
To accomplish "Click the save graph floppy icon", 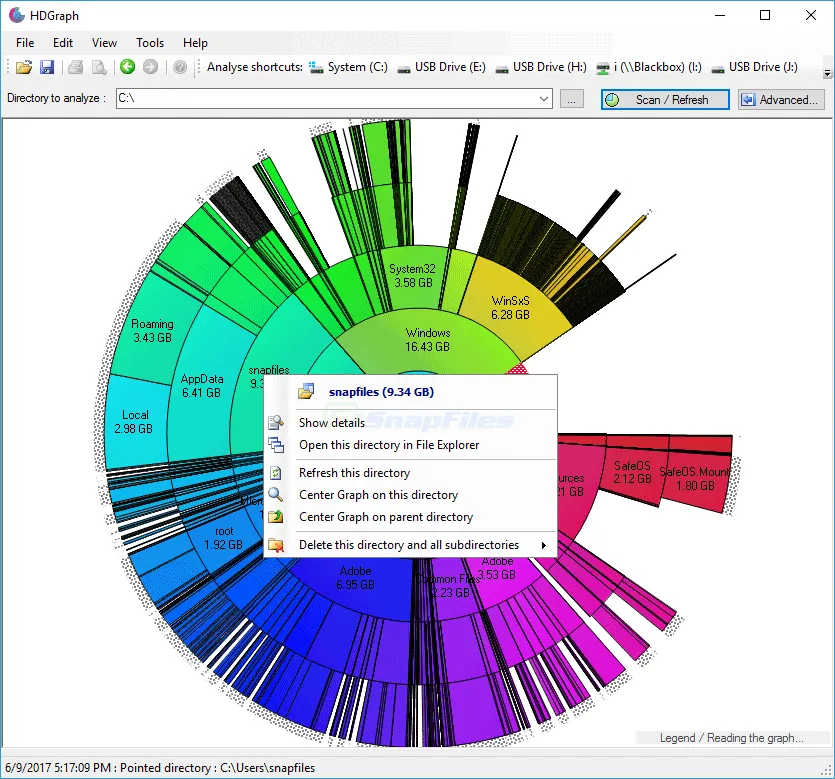I will 46,68.
